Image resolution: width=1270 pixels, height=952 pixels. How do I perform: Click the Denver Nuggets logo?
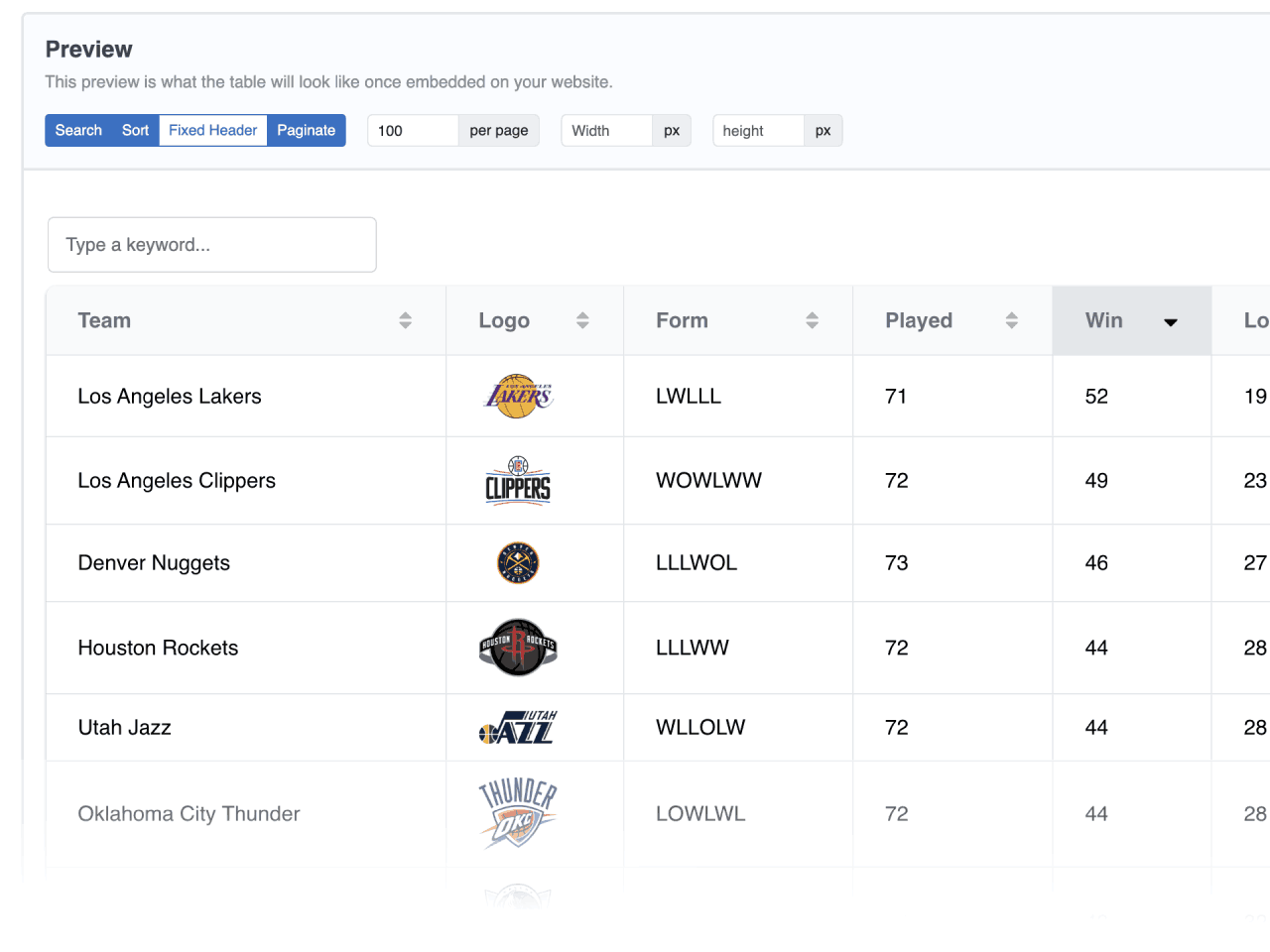518,563
